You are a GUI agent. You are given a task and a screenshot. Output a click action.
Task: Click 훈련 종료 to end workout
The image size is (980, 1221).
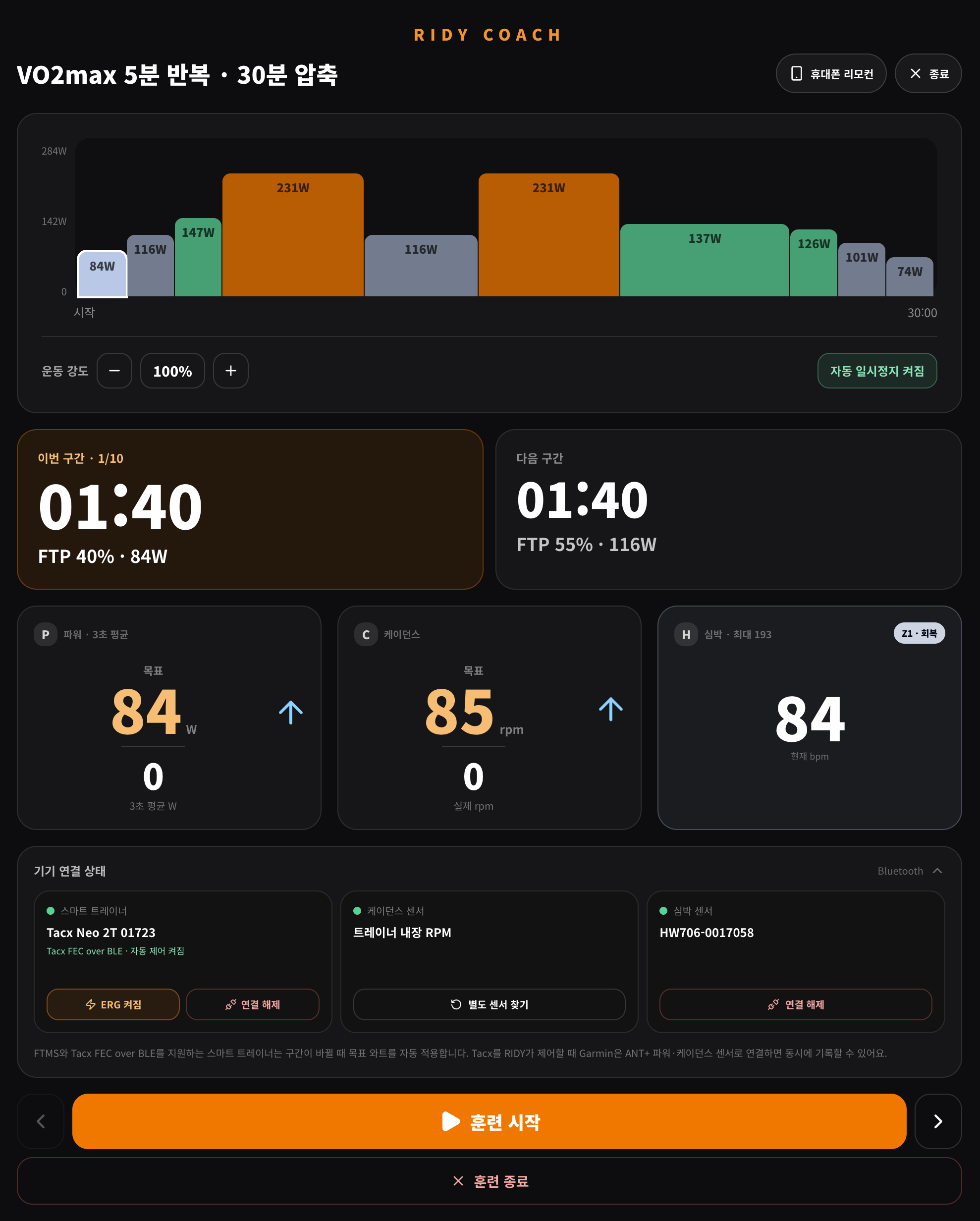coord(489,1181)
